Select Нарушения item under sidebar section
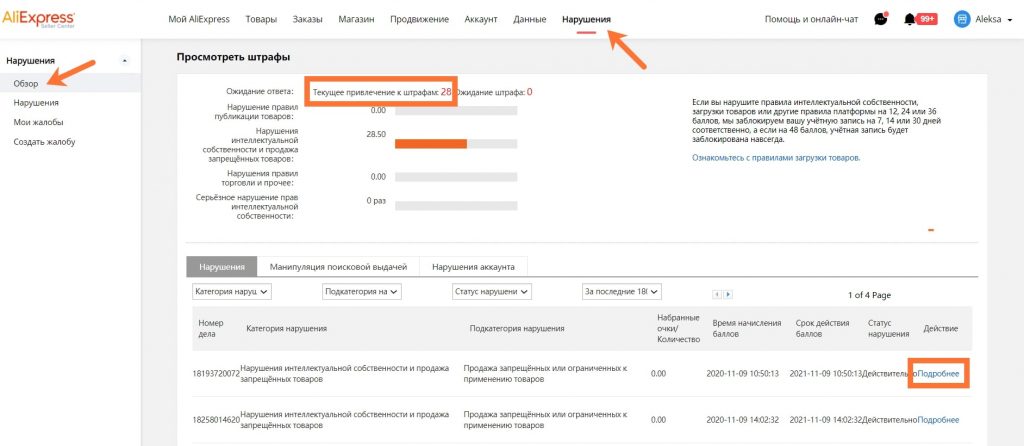1024x446 pixels. tap(37, 103)
